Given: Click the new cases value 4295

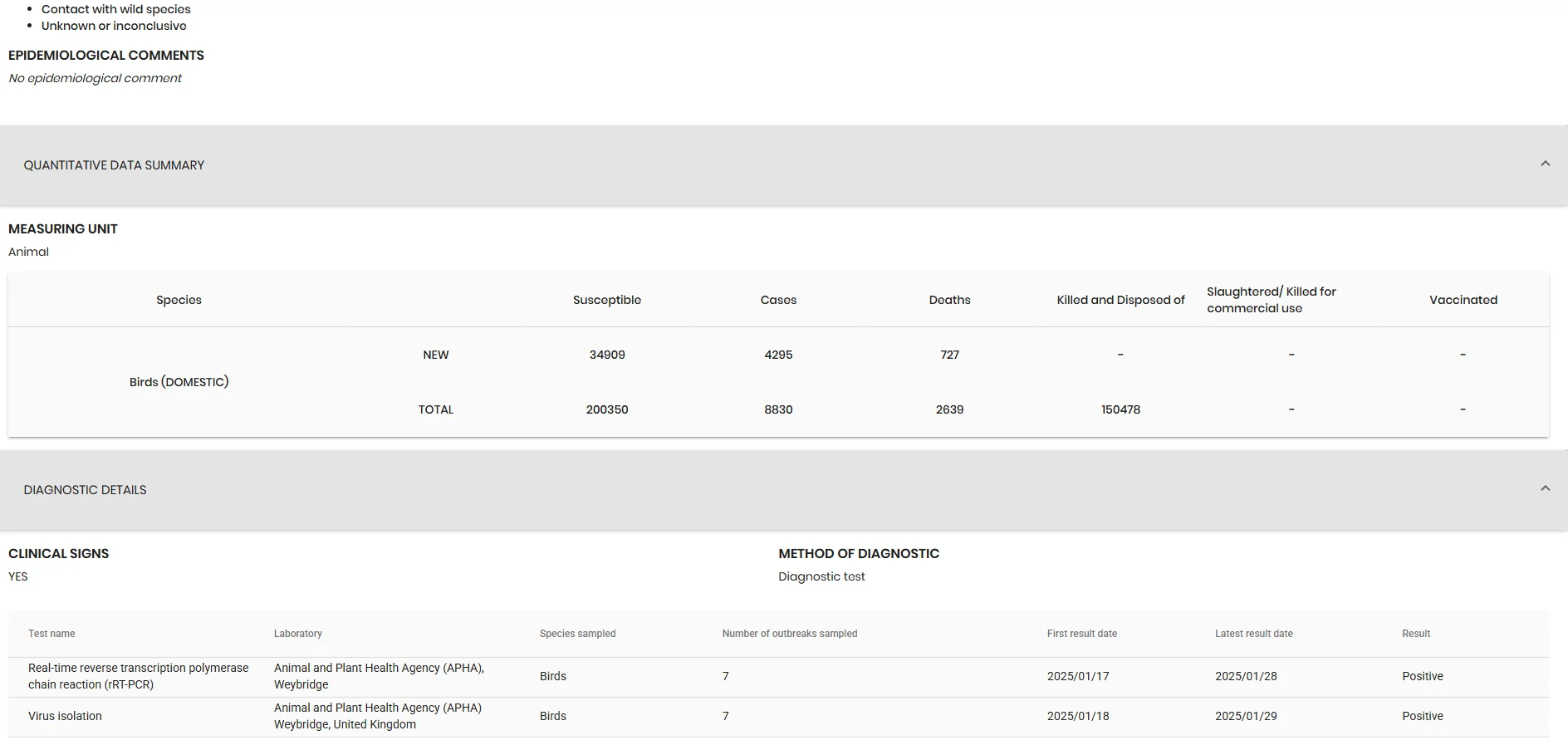Looking at the screenshot, I should 778,355.
